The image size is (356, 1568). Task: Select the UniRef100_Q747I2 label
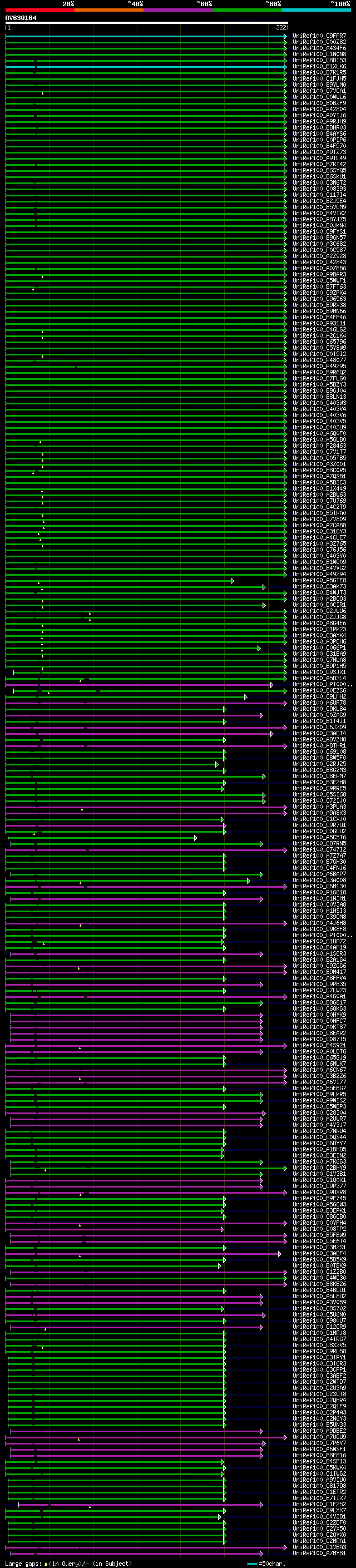(x=319, y=850)
